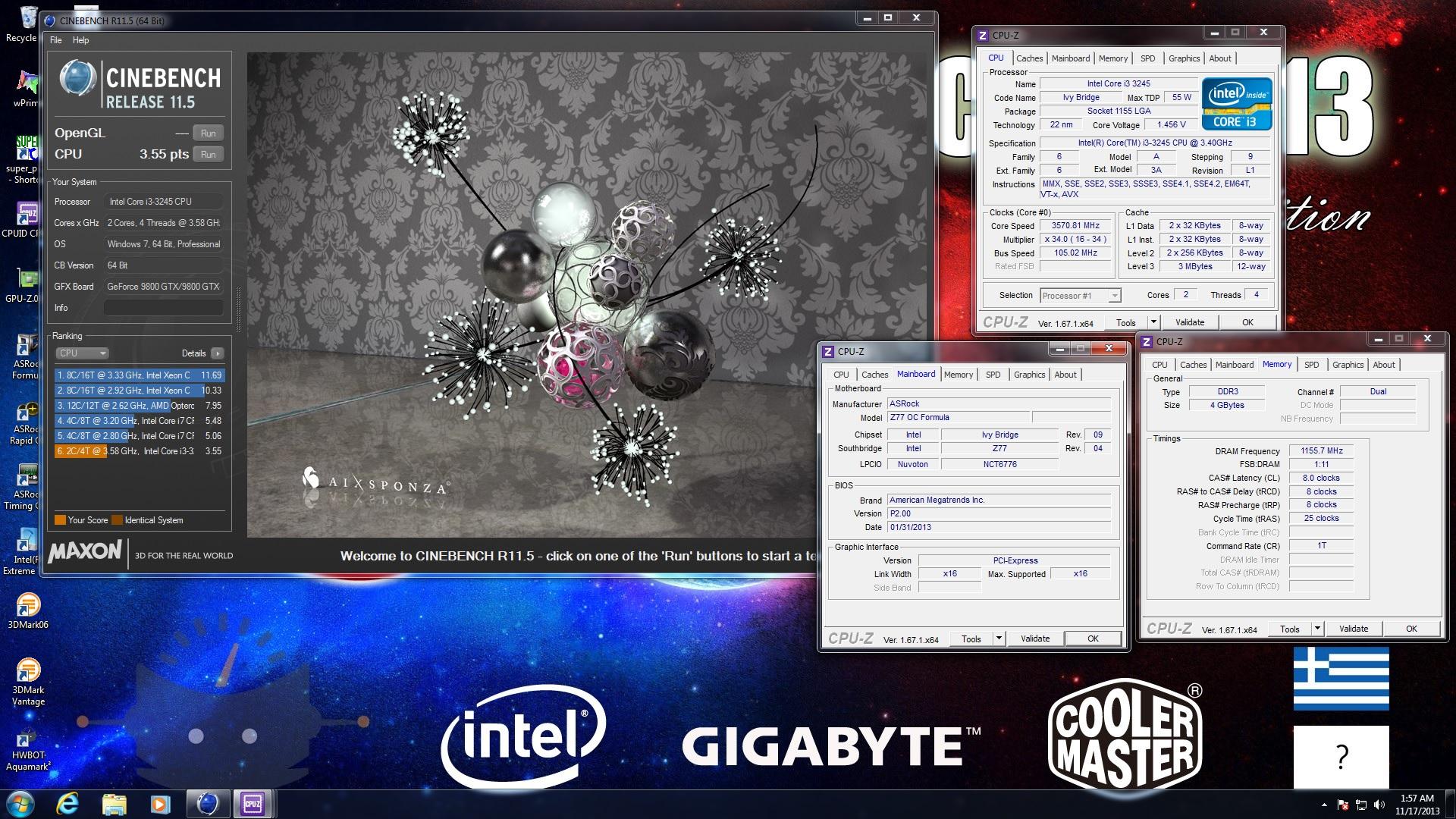The height and width of the screenshot is (819, 1456).
Task: Click Validate in CPU-Z Mainboard window
Action: click(1034, 639)
